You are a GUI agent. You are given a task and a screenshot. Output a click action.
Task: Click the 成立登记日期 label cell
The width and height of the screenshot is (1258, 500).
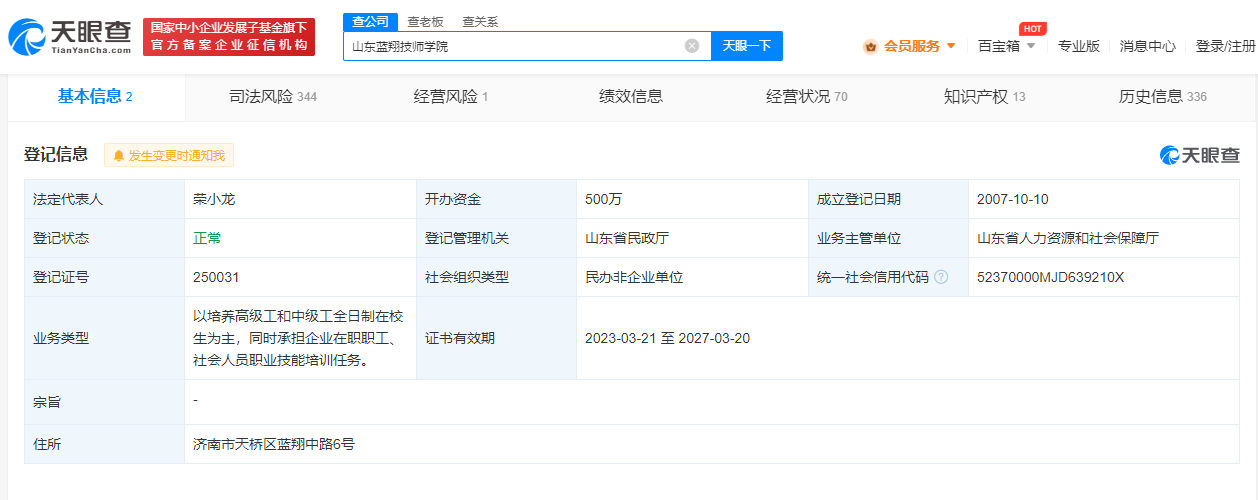tap(888, 199)
